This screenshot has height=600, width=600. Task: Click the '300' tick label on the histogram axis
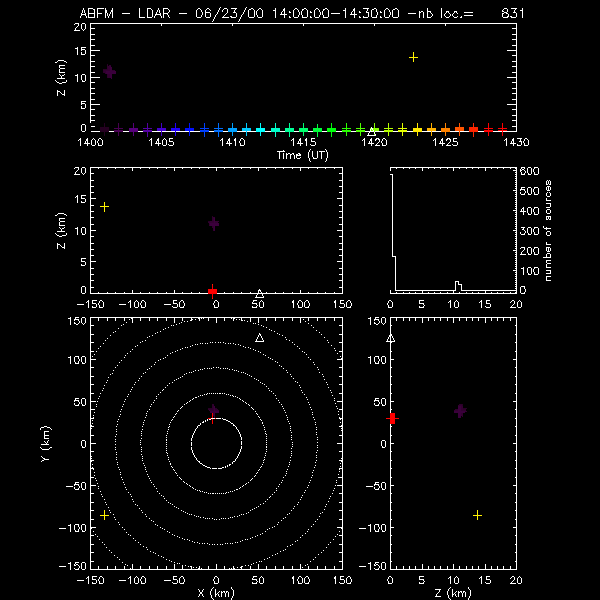pyautogui.click(x=529, y=231)
